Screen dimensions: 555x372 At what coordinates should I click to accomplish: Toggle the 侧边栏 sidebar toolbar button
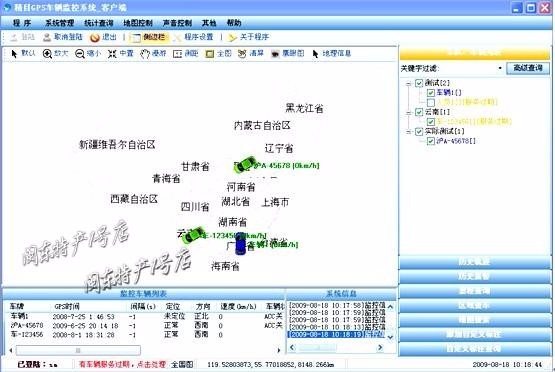tap(148, 37)
